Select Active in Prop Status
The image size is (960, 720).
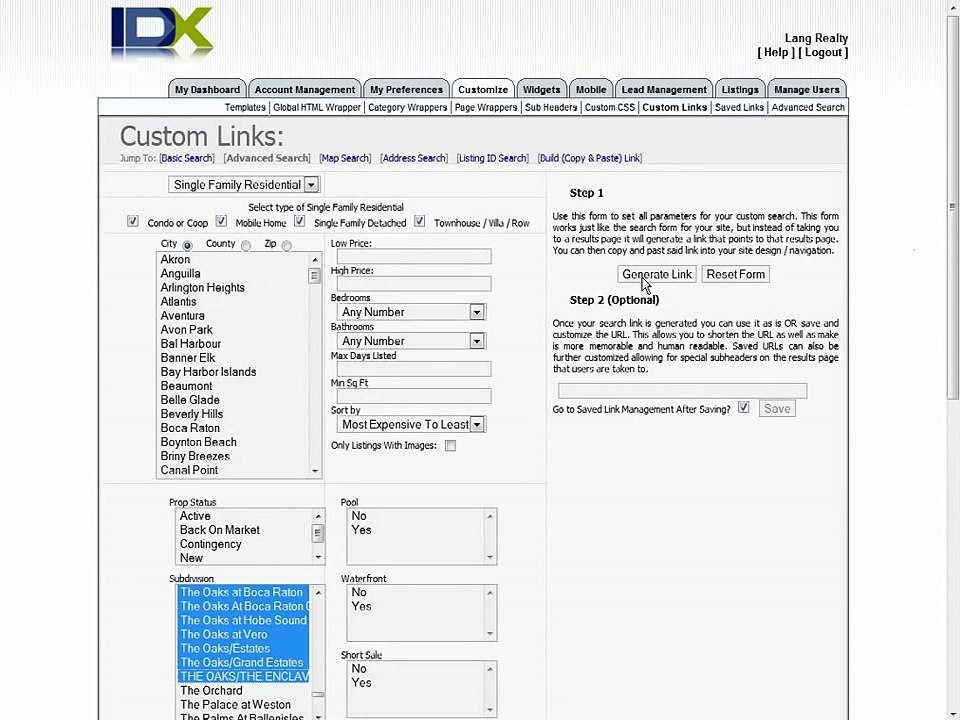[195, 516]
